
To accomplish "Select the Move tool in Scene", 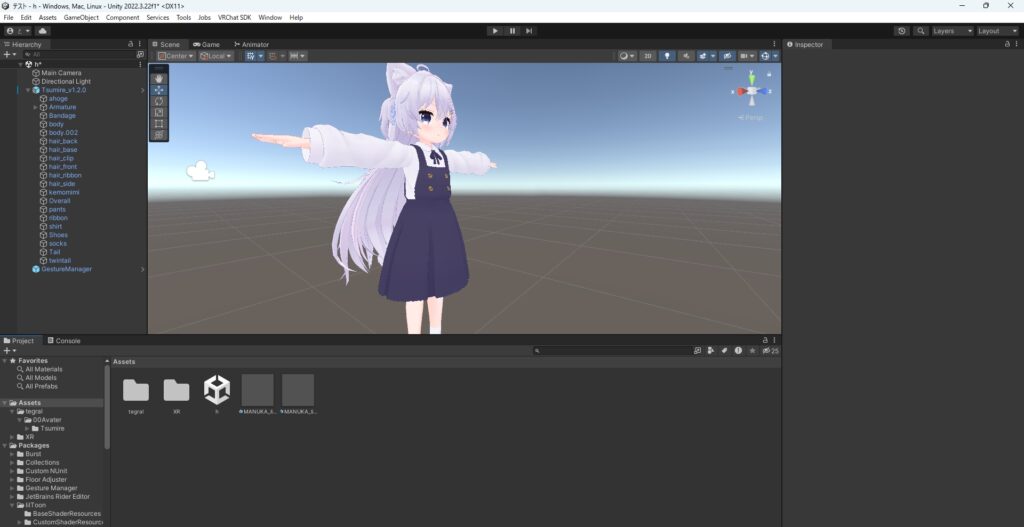I will pos(159,90).
